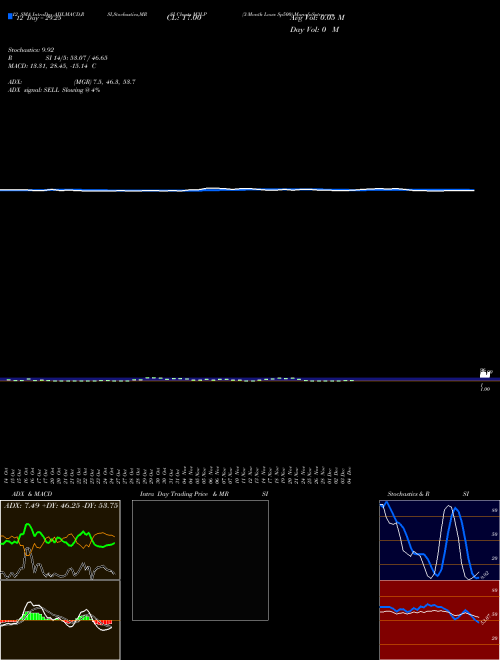Open the empty Intra Day Trading Price chart
The image size is (500, 660).
point(200,560)
